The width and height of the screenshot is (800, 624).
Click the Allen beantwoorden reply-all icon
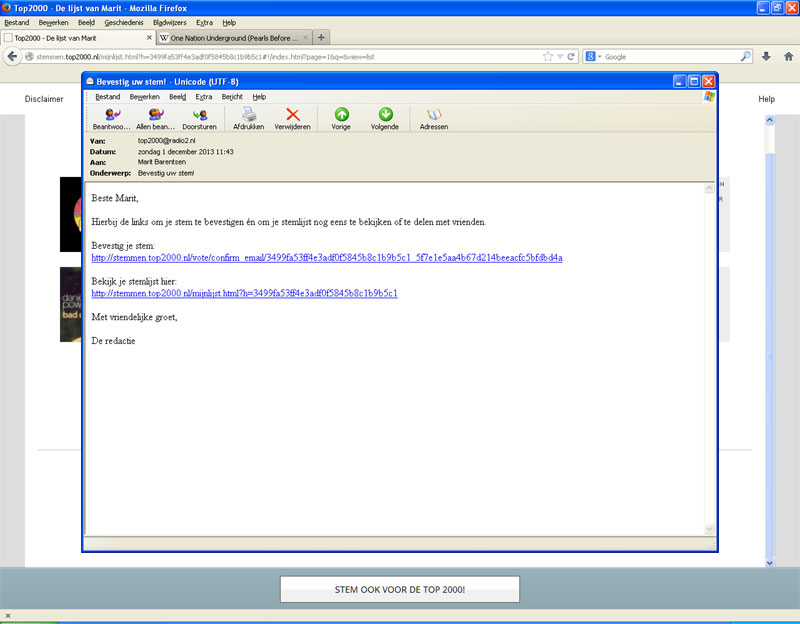tap(155, 116)
